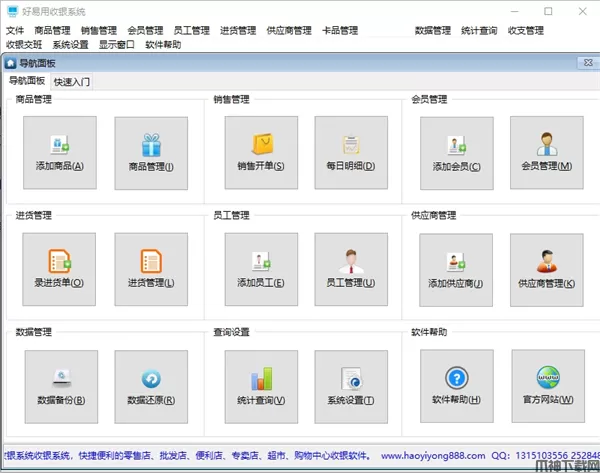Click the 好易用收银系统 app icon
This screenshot has height=473, width=600.
pyautogui.click(x=12, y=11)
